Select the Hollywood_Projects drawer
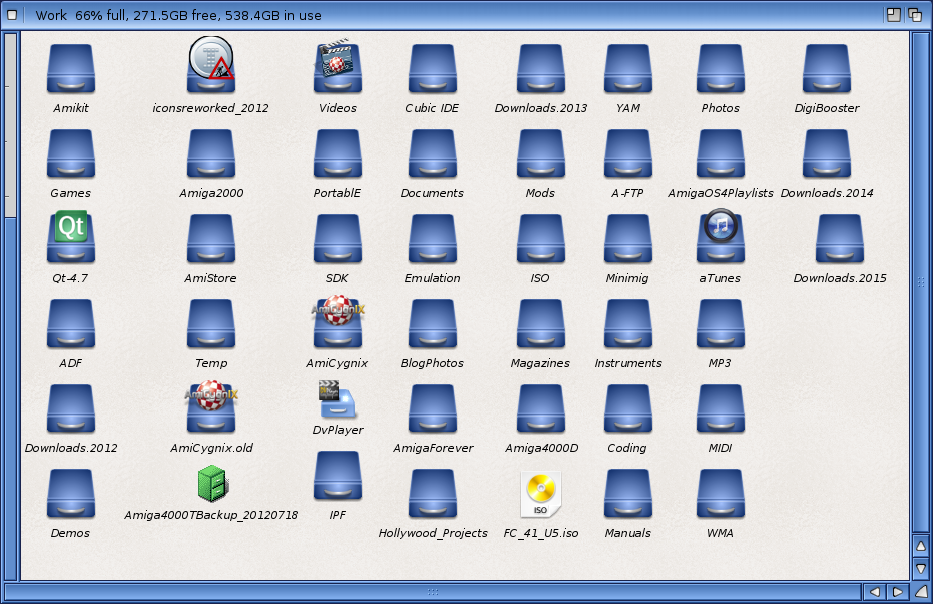The height and width of the screenshot is (604, 933). pyautogui.click(x=433, y=495)
